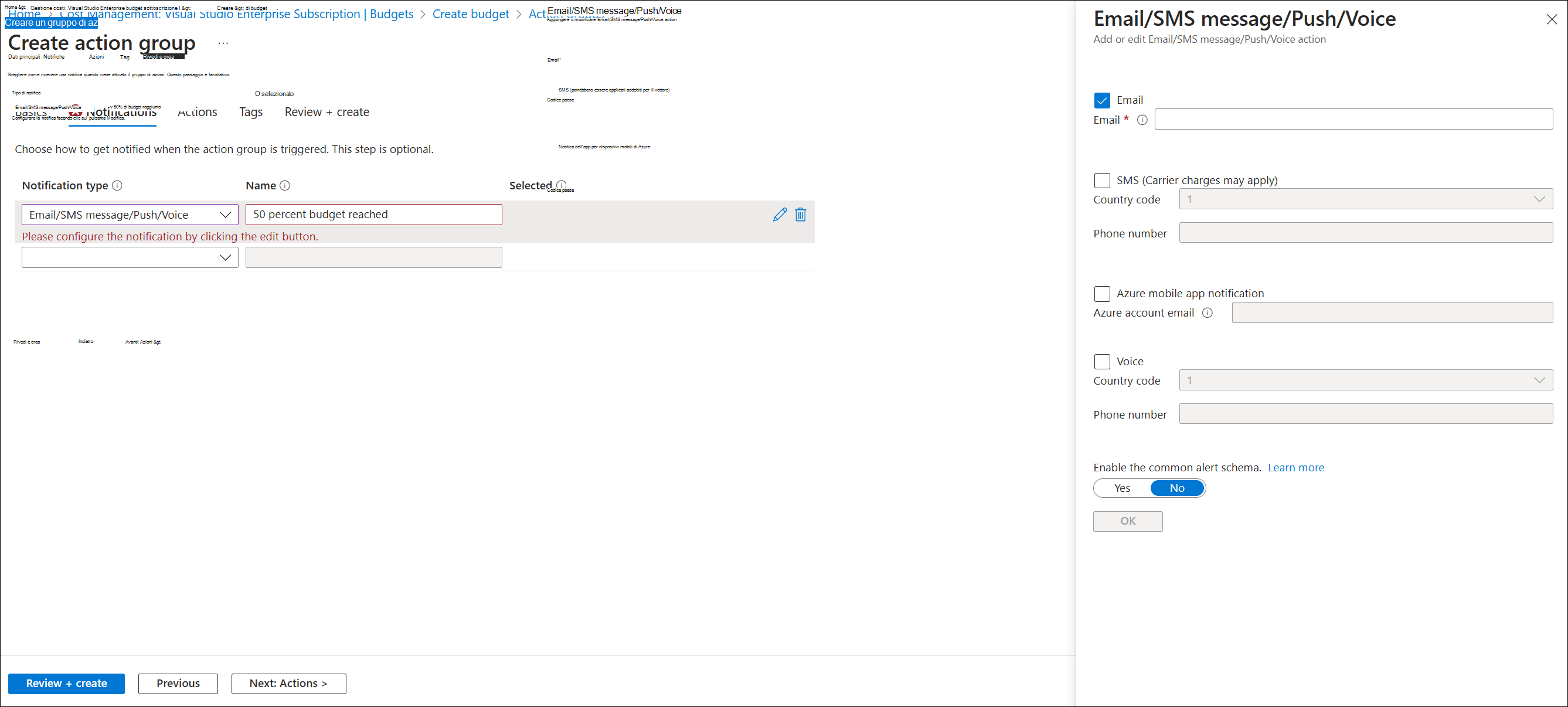Edit the 50 percent budget reached notification
Screen dimensions: 1568x707
(x=780, y=215)
